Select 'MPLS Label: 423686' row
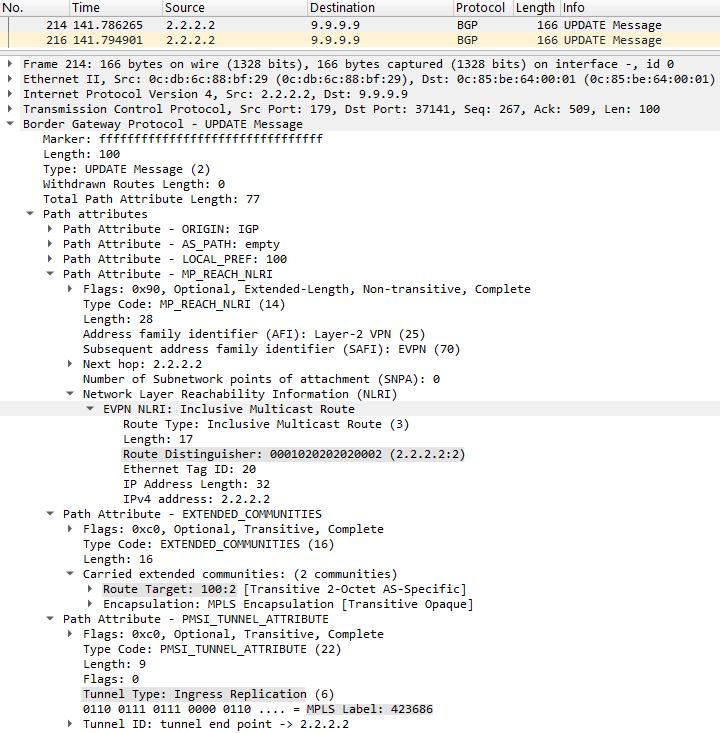720x733 pixels. (258, 709)
